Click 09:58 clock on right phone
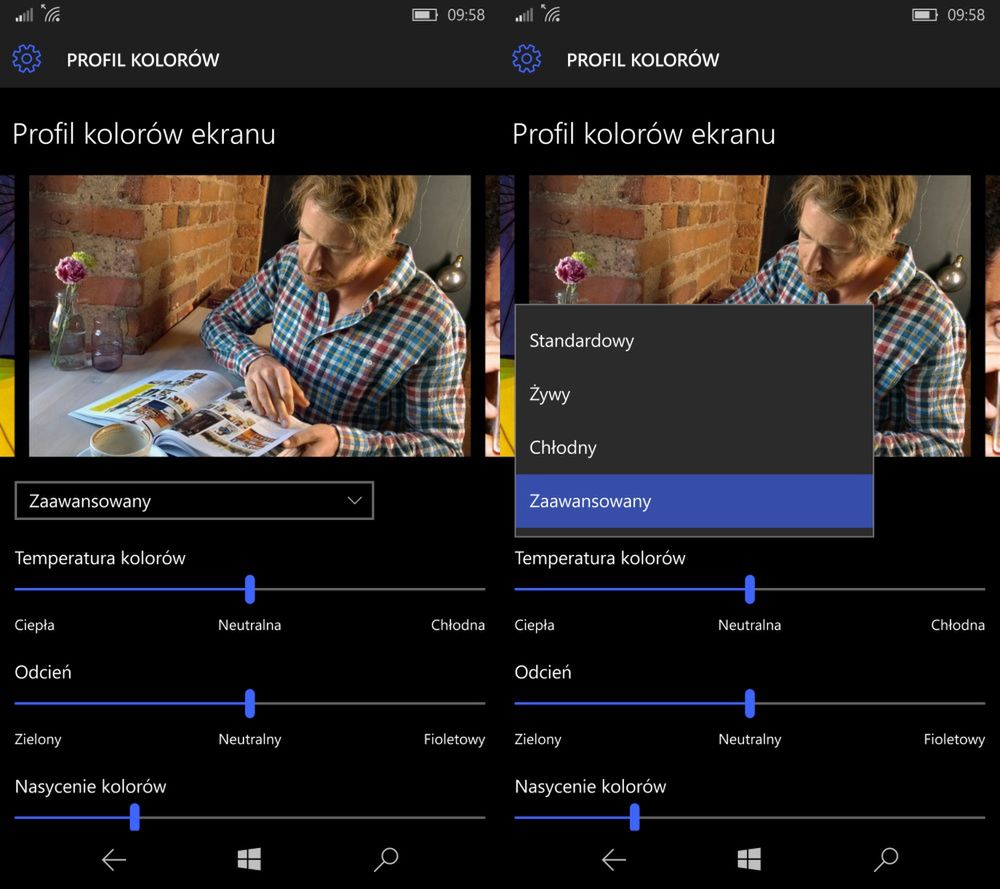The image size is (1000, 889). click(x=966, y=15)
